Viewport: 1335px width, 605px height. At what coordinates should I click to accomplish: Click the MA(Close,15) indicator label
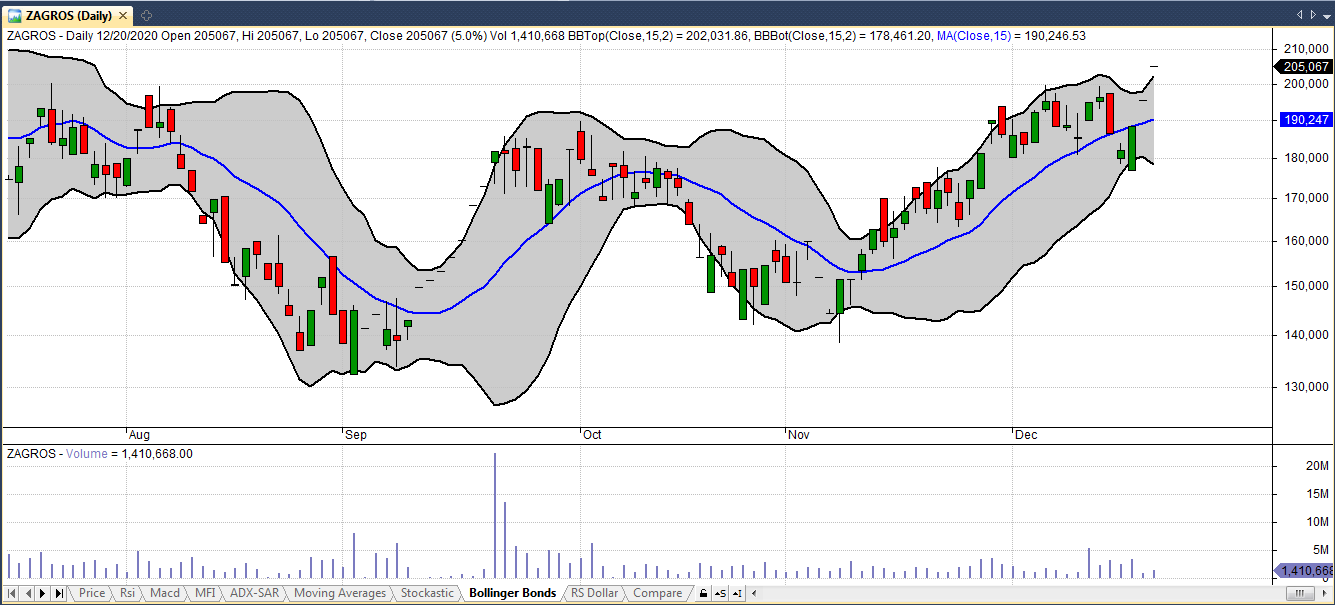(972, 36)
